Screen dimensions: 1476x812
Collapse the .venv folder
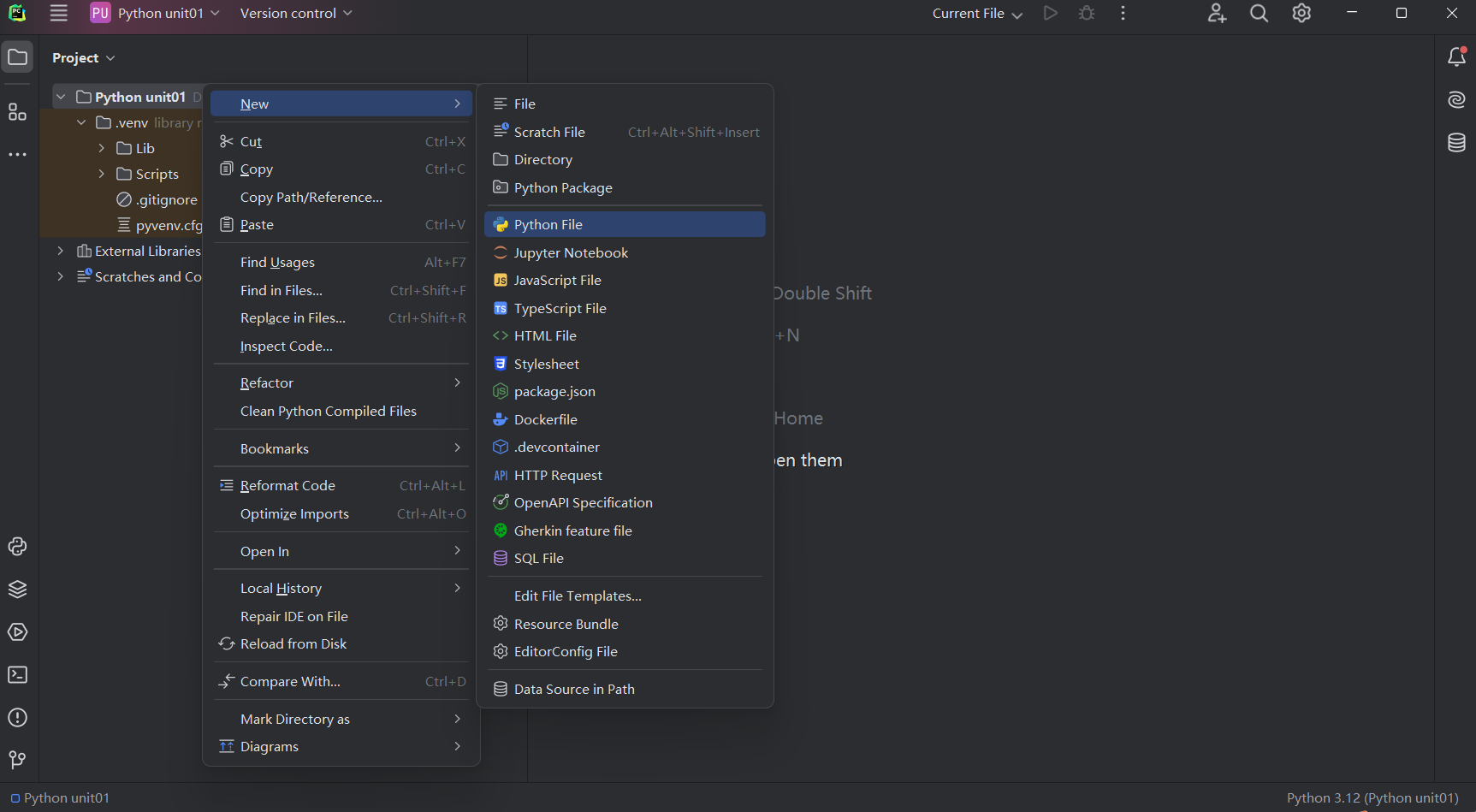point(81,122)
